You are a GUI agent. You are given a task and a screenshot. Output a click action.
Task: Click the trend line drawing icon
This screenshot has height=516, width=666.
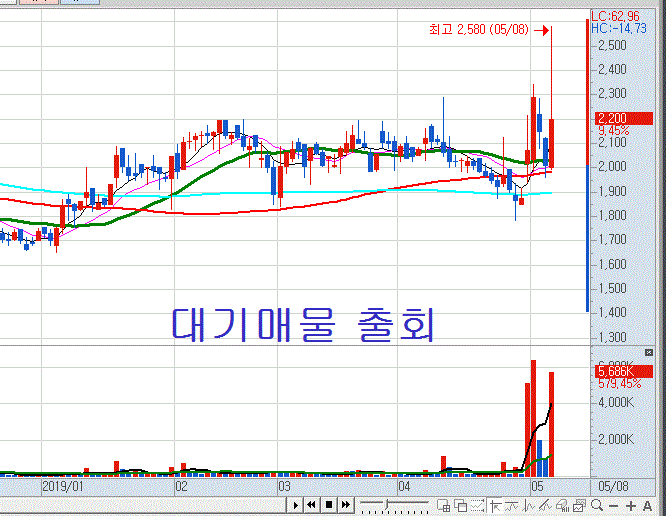point(545,505)
